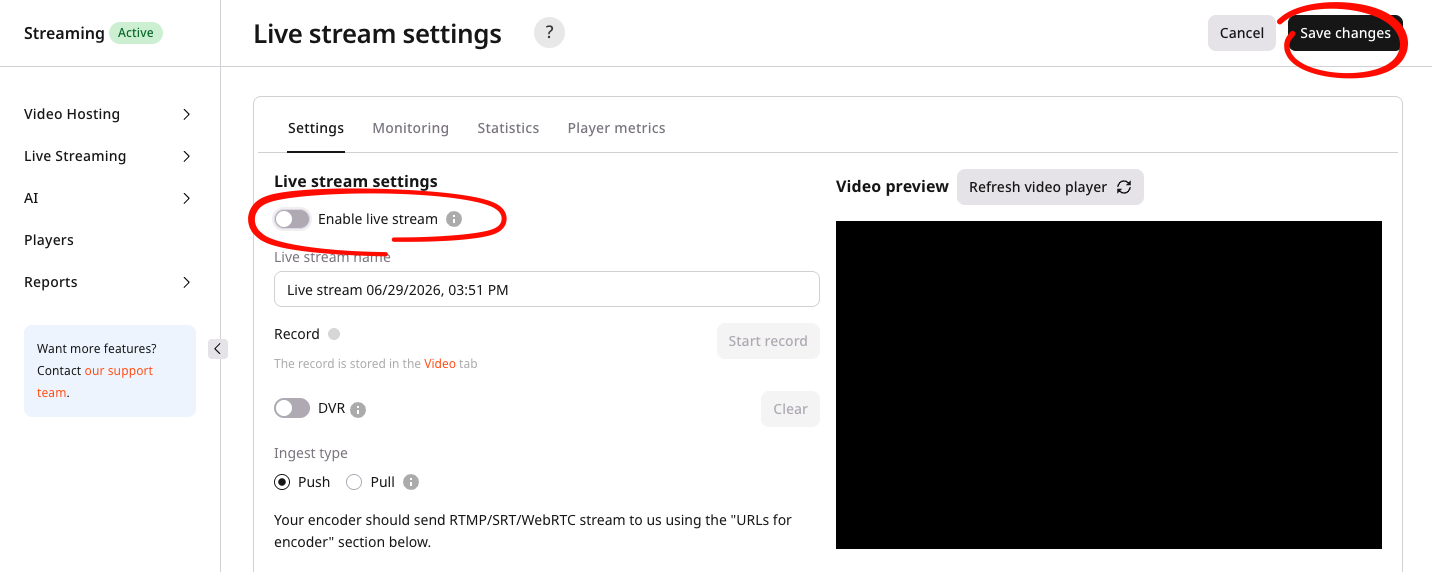Image resolution: width=1432 pixels, height=572 pixels.
Task: Open the Video tab link
Action: click(x=440, y=364)
